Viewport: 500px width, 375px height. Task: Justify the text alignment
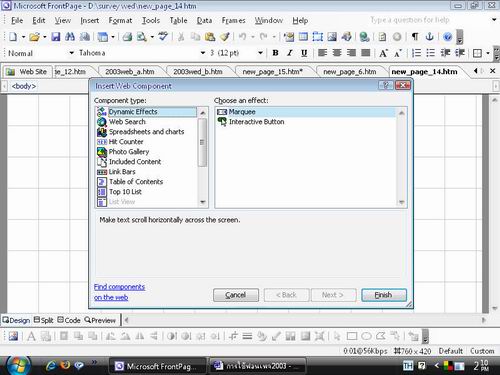click(x=366, y=53)
